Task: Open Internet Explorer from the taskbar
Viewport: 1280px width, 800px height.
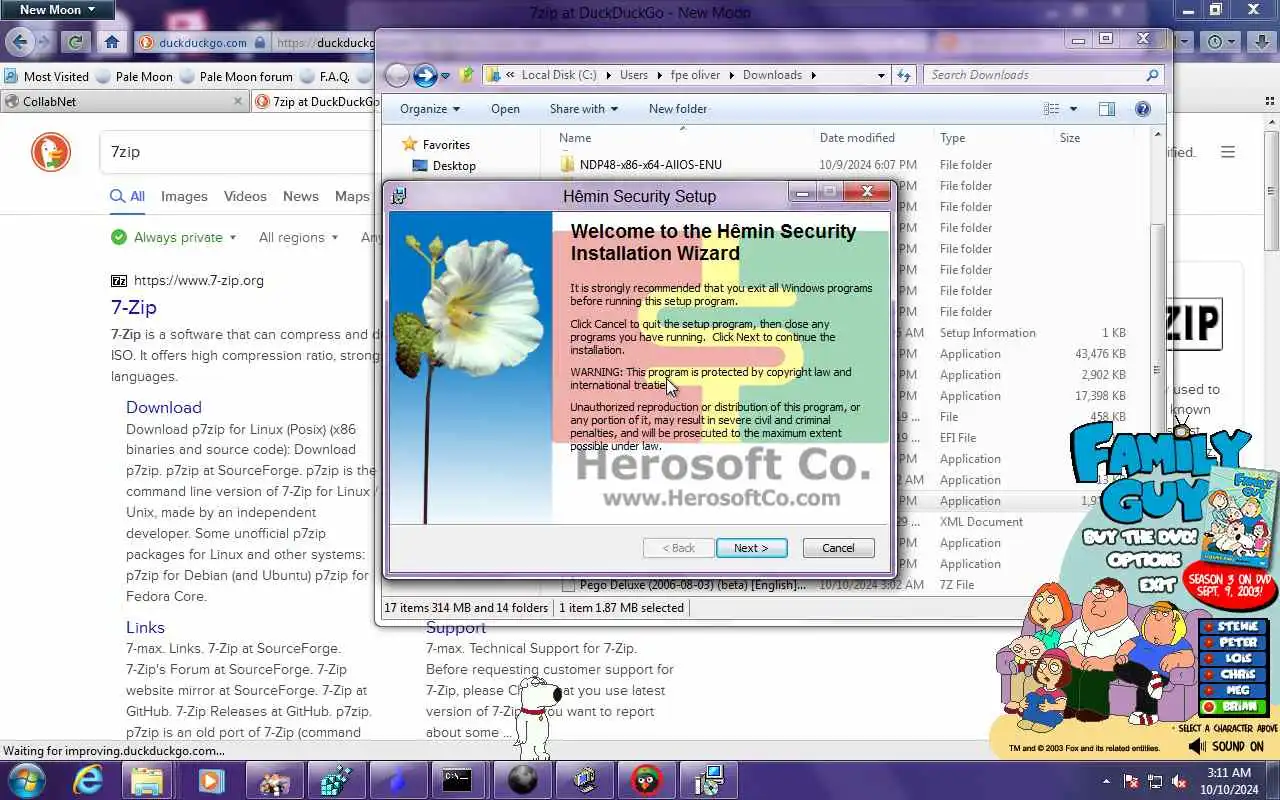Action: point(88,780)
